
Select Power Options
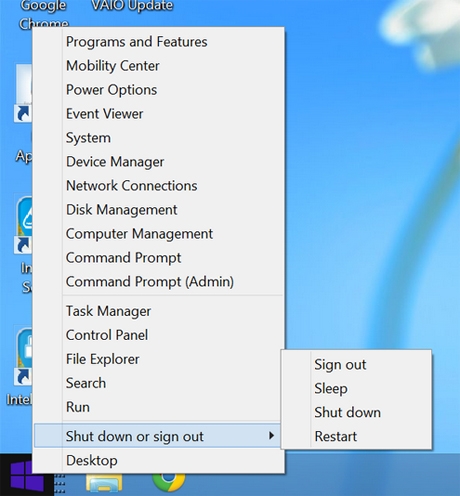(x=159, y=90)
